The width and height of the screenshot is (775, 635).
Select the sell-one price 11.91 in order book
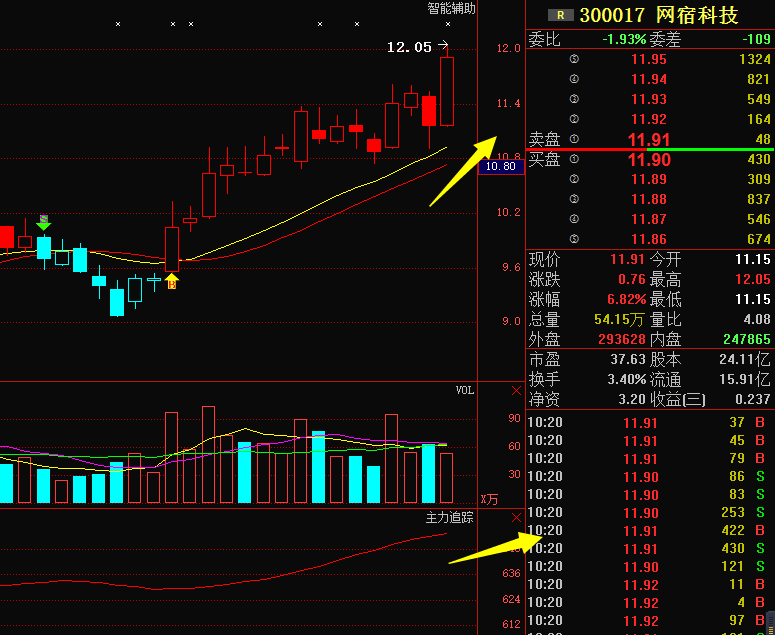(x=648, y=139)
